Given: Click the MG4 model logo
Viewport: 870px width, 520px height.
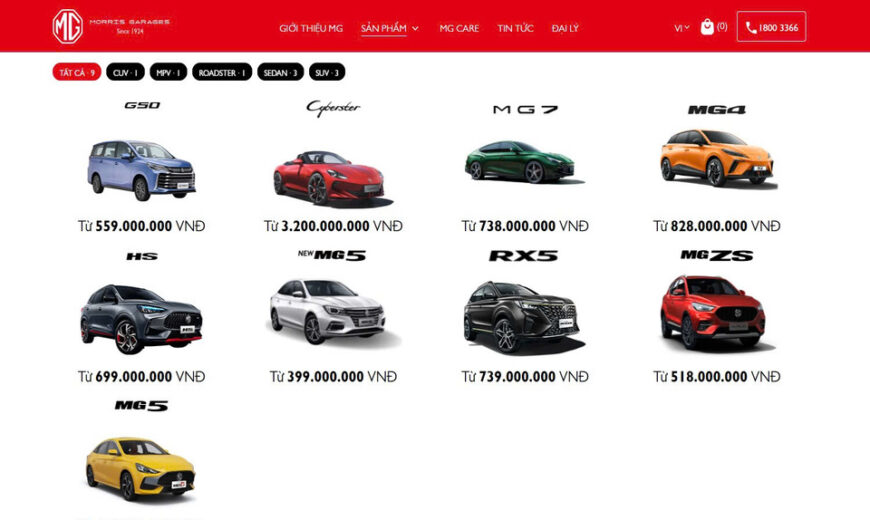Looking at the screenshot, I should click(716, 109).
